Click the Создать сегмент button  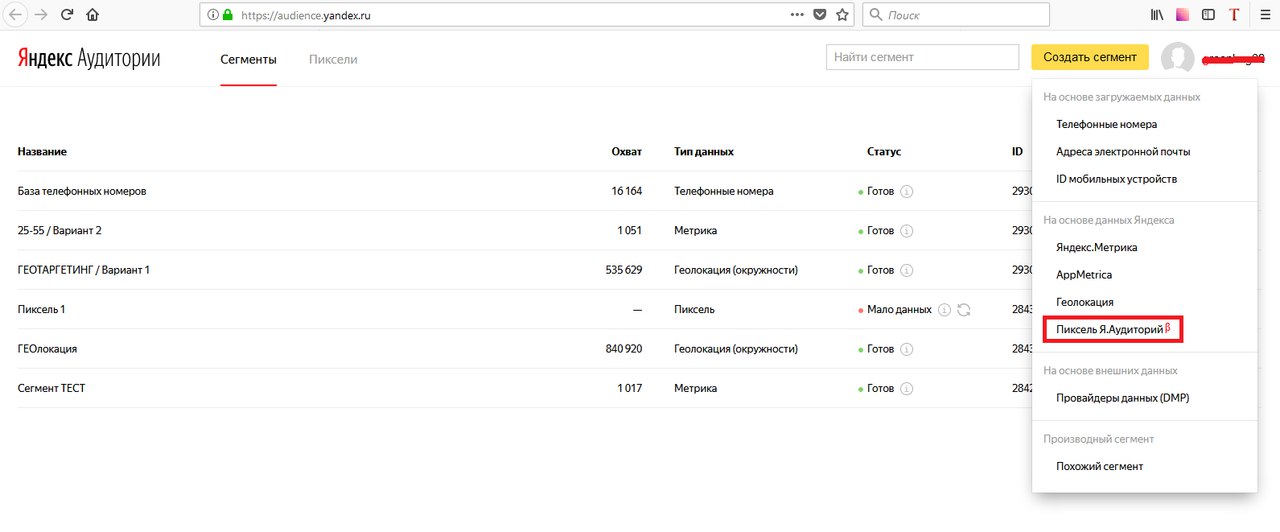point(1090,57)
